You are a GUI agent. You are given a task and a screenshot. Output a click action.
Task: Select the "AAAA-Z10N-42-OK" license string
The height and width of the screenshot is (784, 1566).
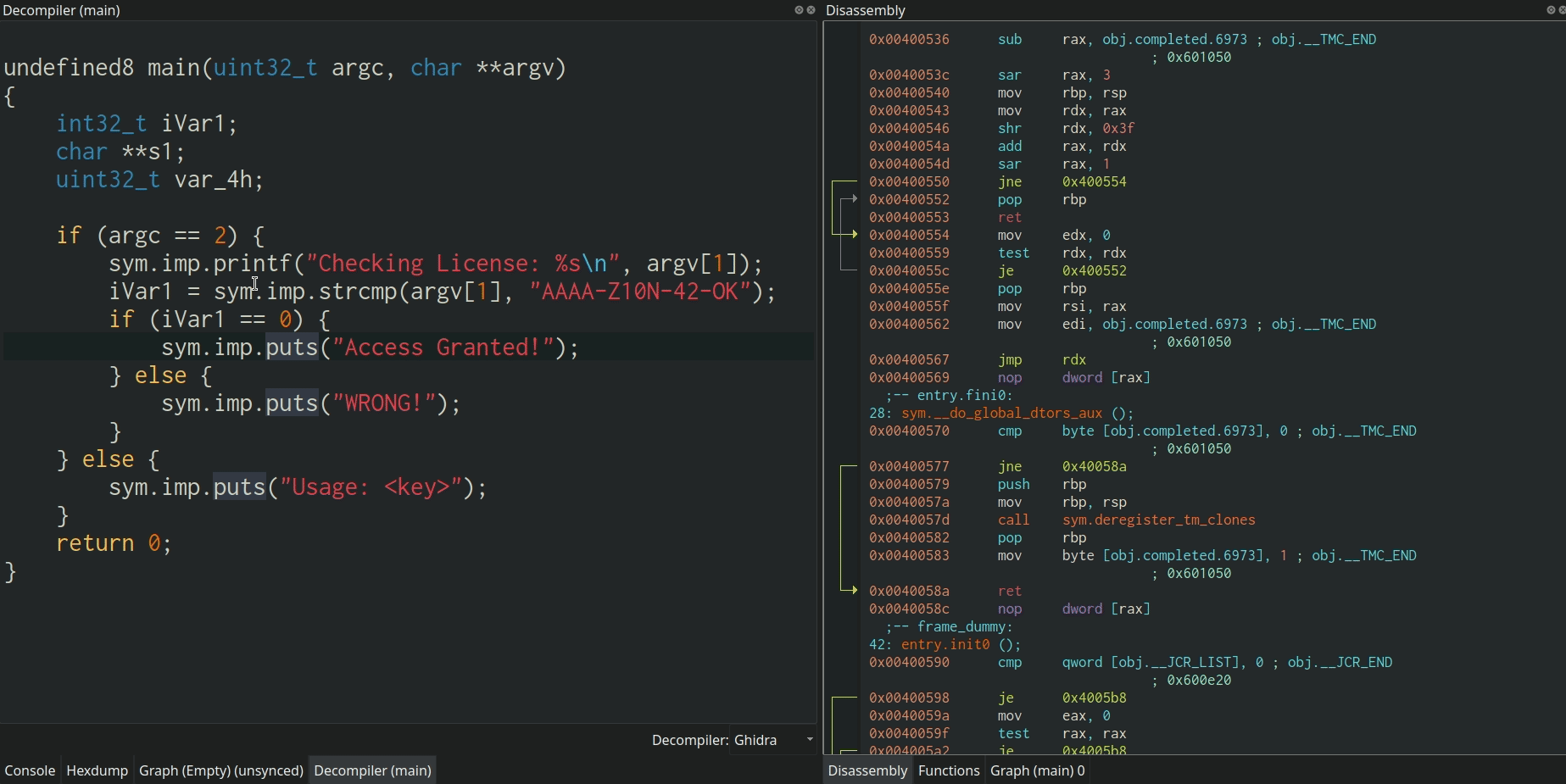640,292
